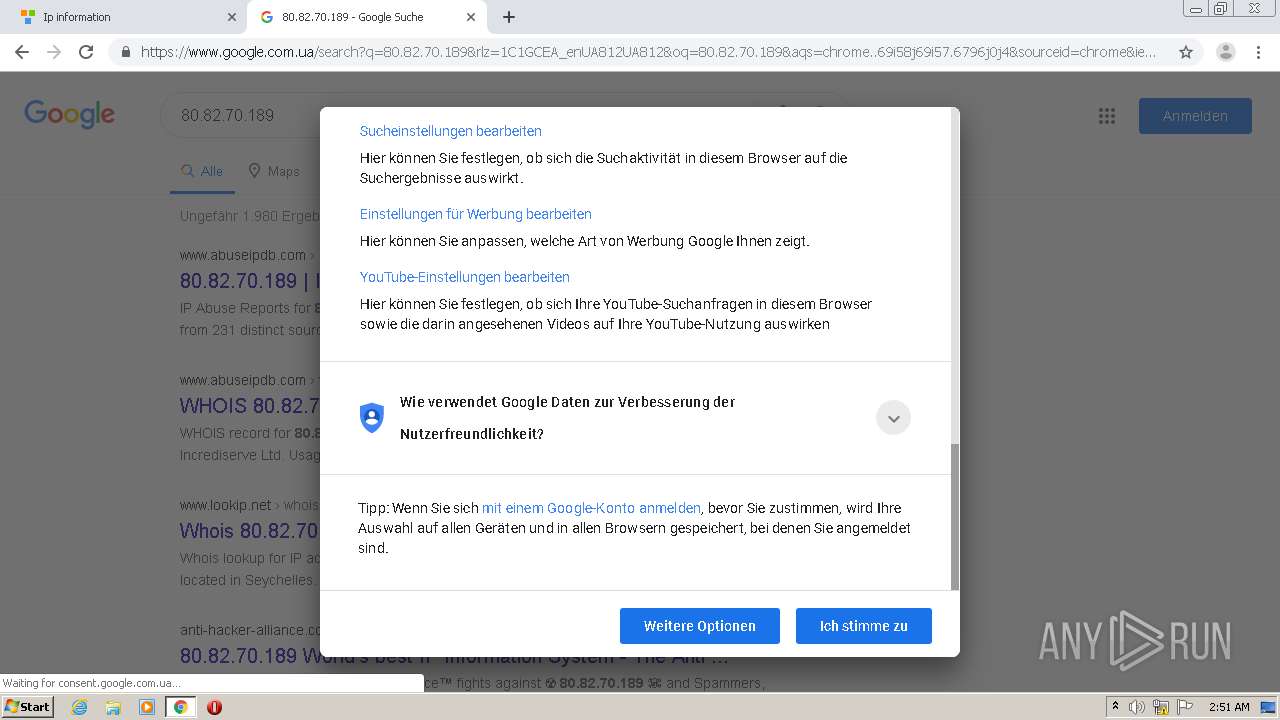The width and height of the screenshot is (1280, 720).
Task: Click the padlock site info icon
Action: pos(126,52)
